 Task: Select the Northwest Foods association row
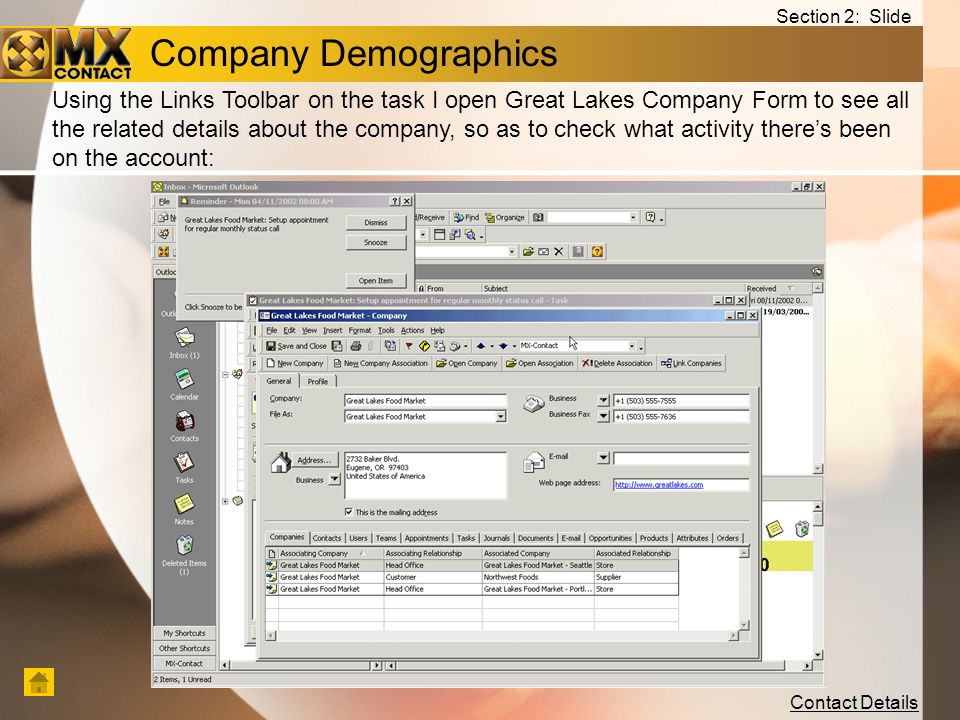(x=472, y=577)
